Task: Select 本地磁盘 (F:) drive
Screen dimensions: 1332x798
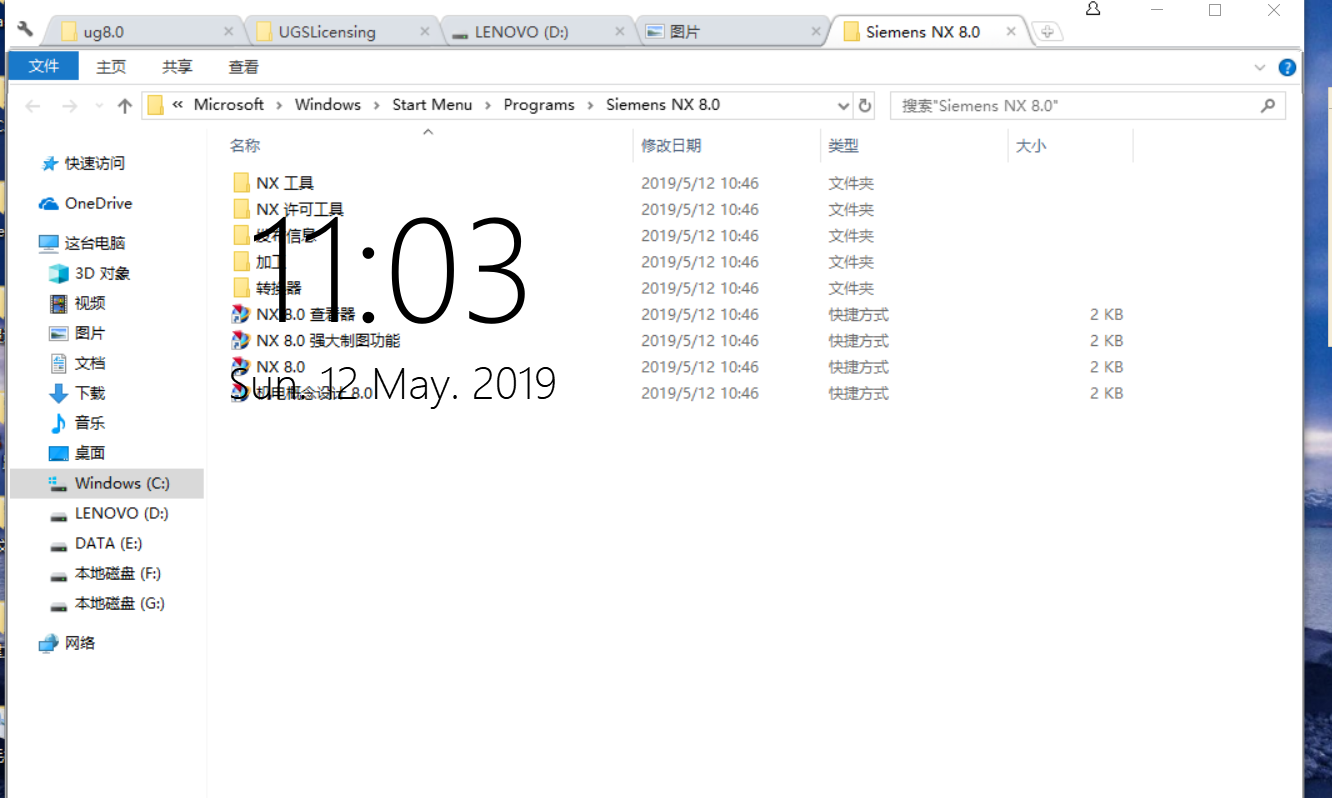Action: (118, 573)
